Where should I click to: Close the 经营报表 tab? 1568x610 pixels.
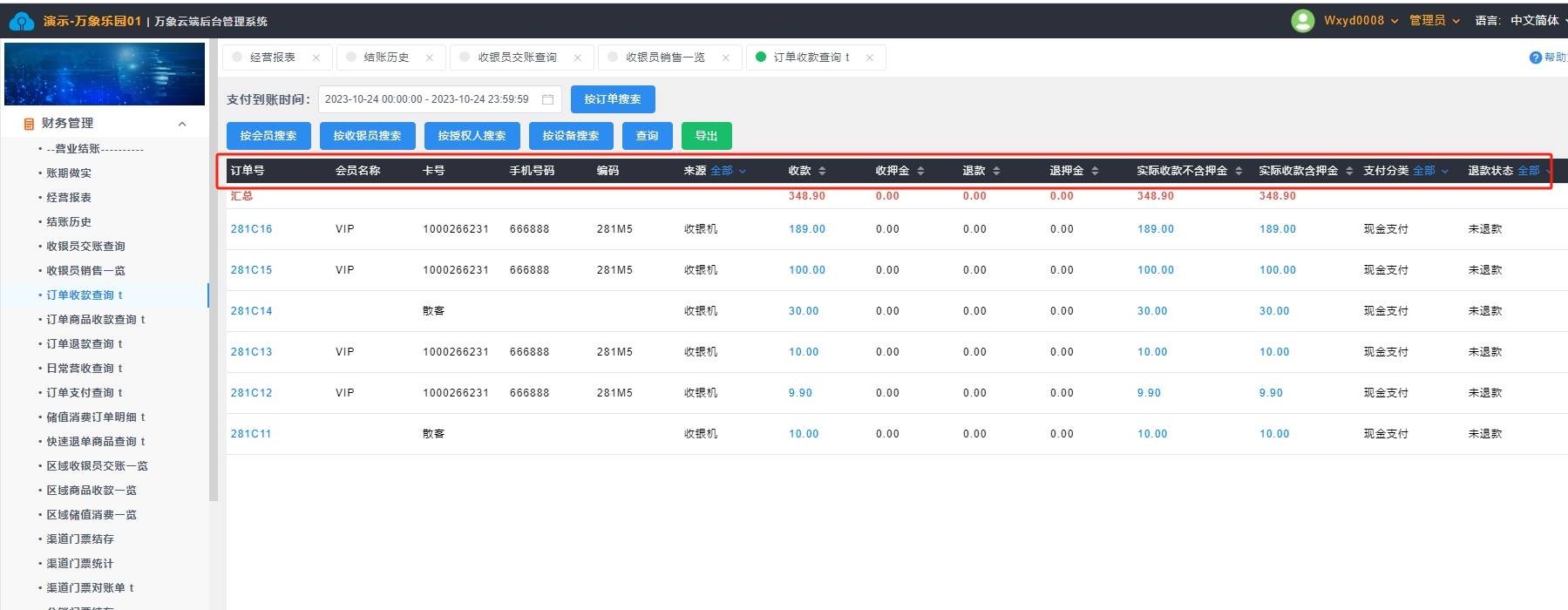tap(316, 58)
